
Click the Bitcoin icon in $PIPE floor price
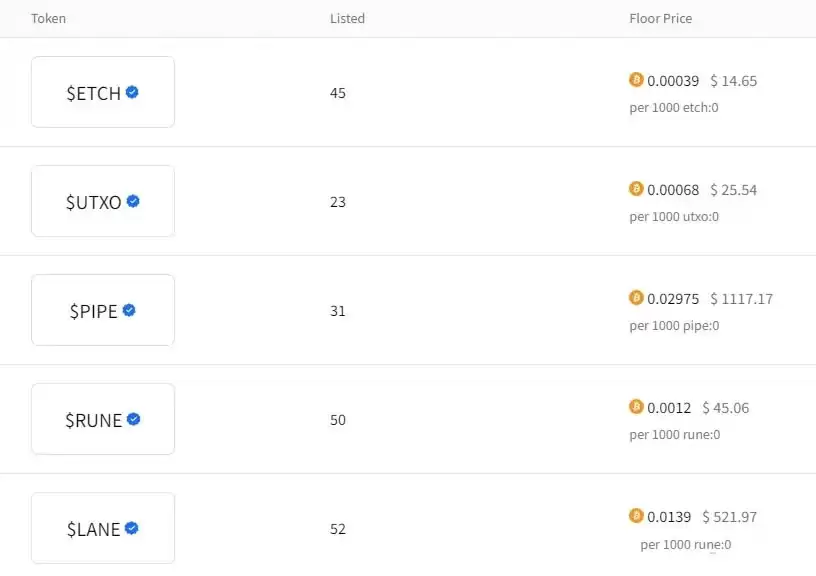[636, 298]
